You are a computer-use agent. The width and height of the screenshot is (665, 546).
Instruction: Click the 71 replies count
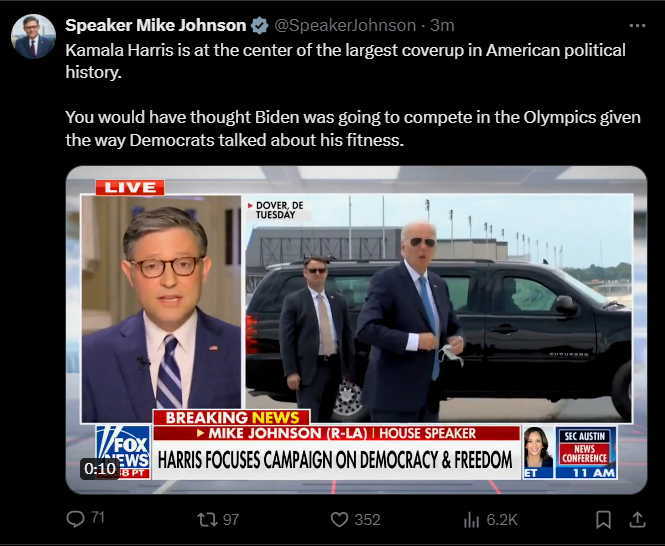pos(98,517)
